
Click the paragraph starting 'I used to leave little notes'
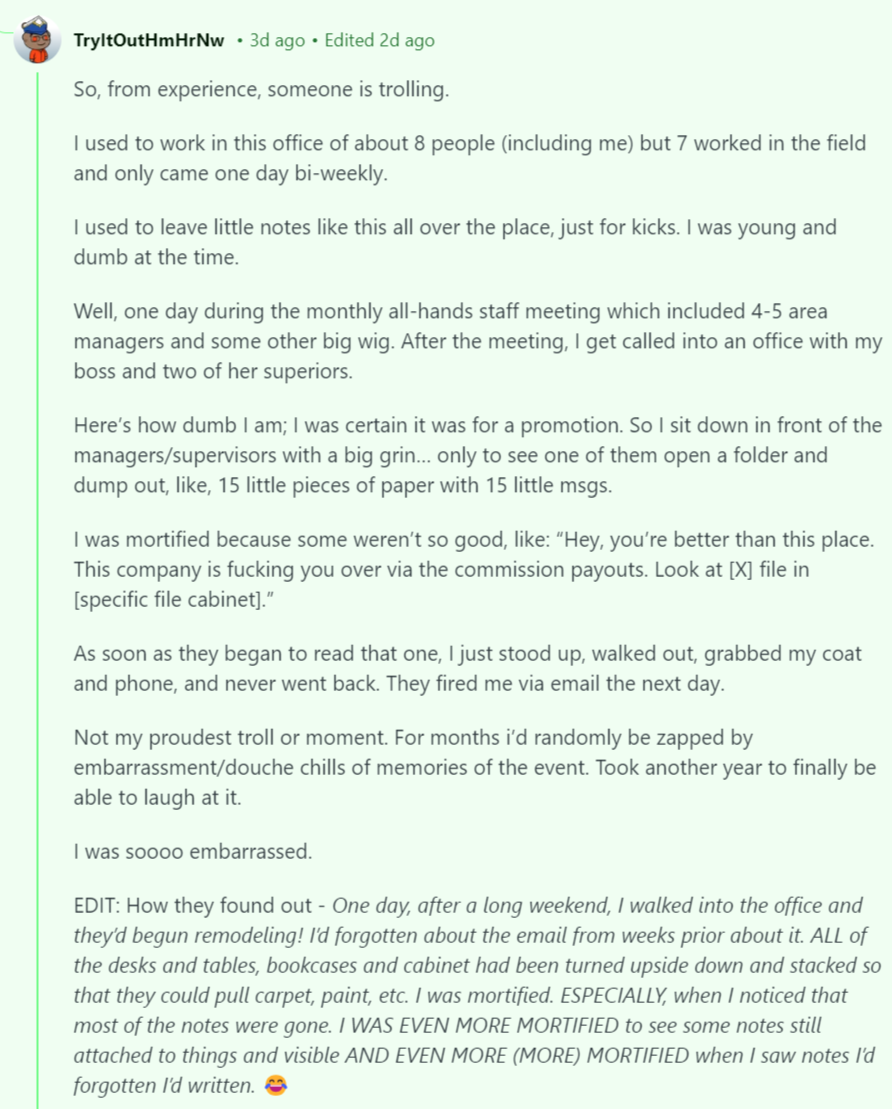click(x=455, y=242)
